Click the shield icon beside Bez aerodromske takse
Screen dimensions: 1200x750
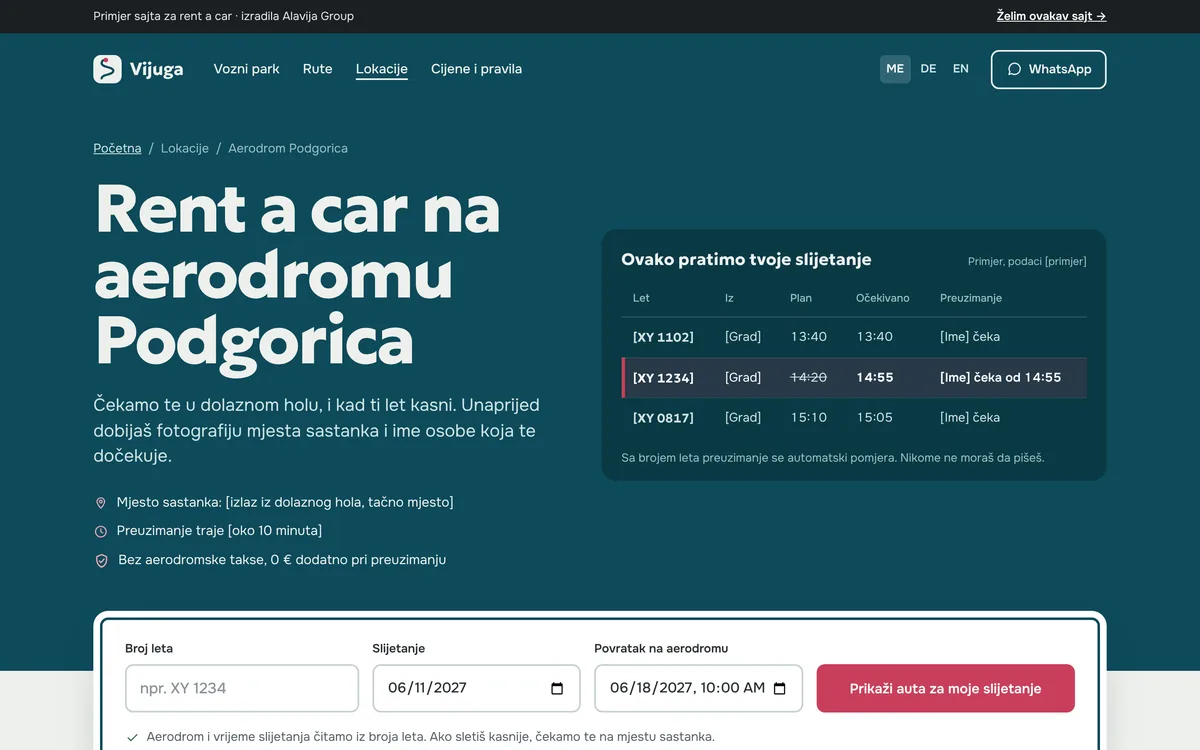[x=101, y=560]
